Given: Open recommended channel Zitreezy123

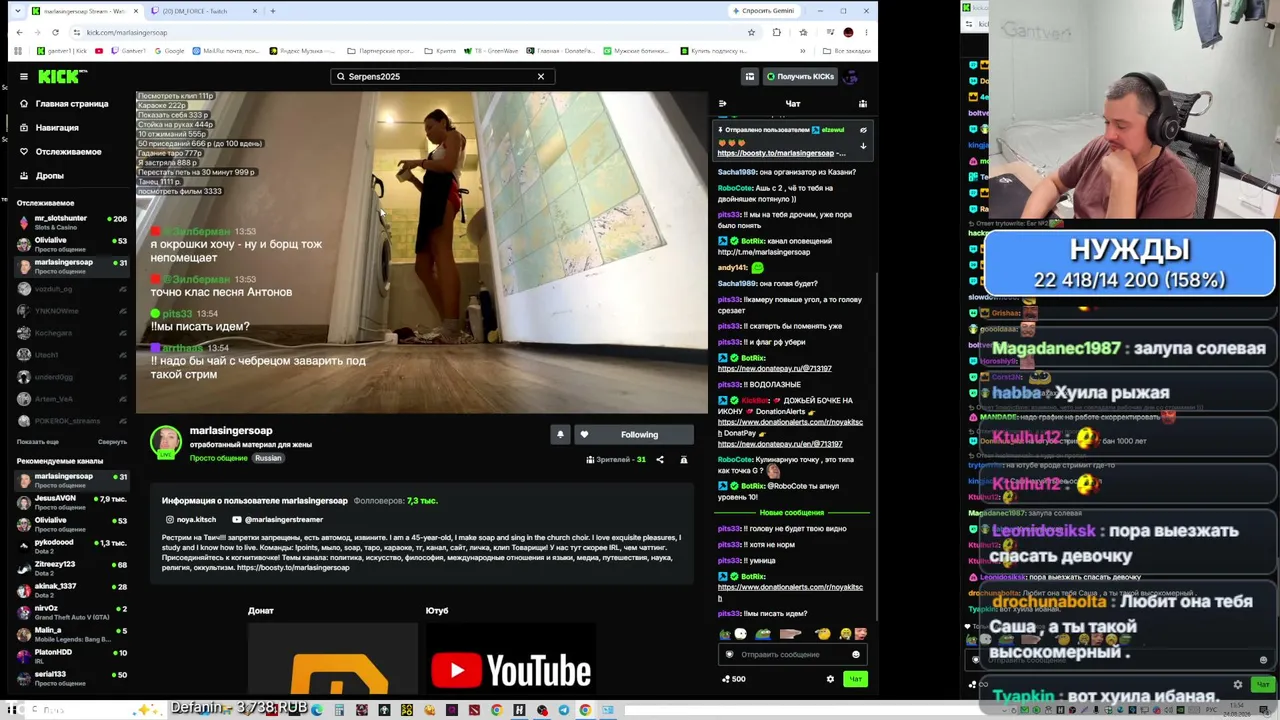Looking at the screenshot, I should (72, 568).
